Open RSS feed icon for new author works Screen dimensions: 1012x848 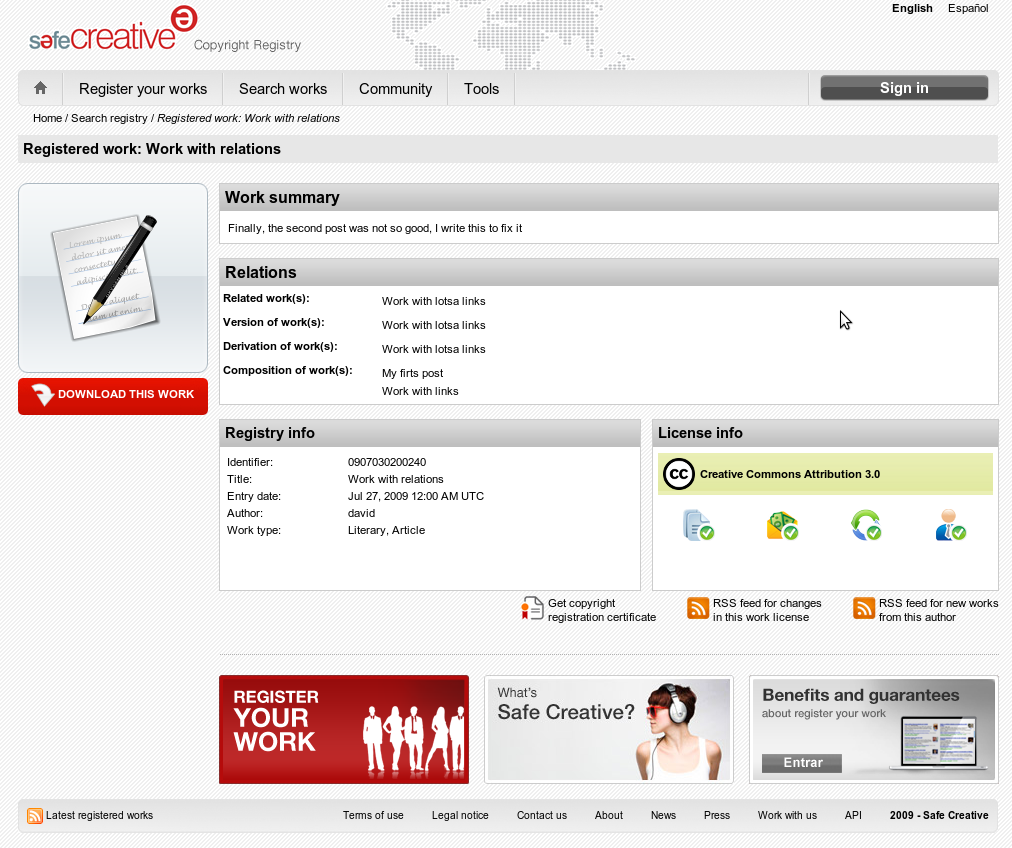[864, 608]
